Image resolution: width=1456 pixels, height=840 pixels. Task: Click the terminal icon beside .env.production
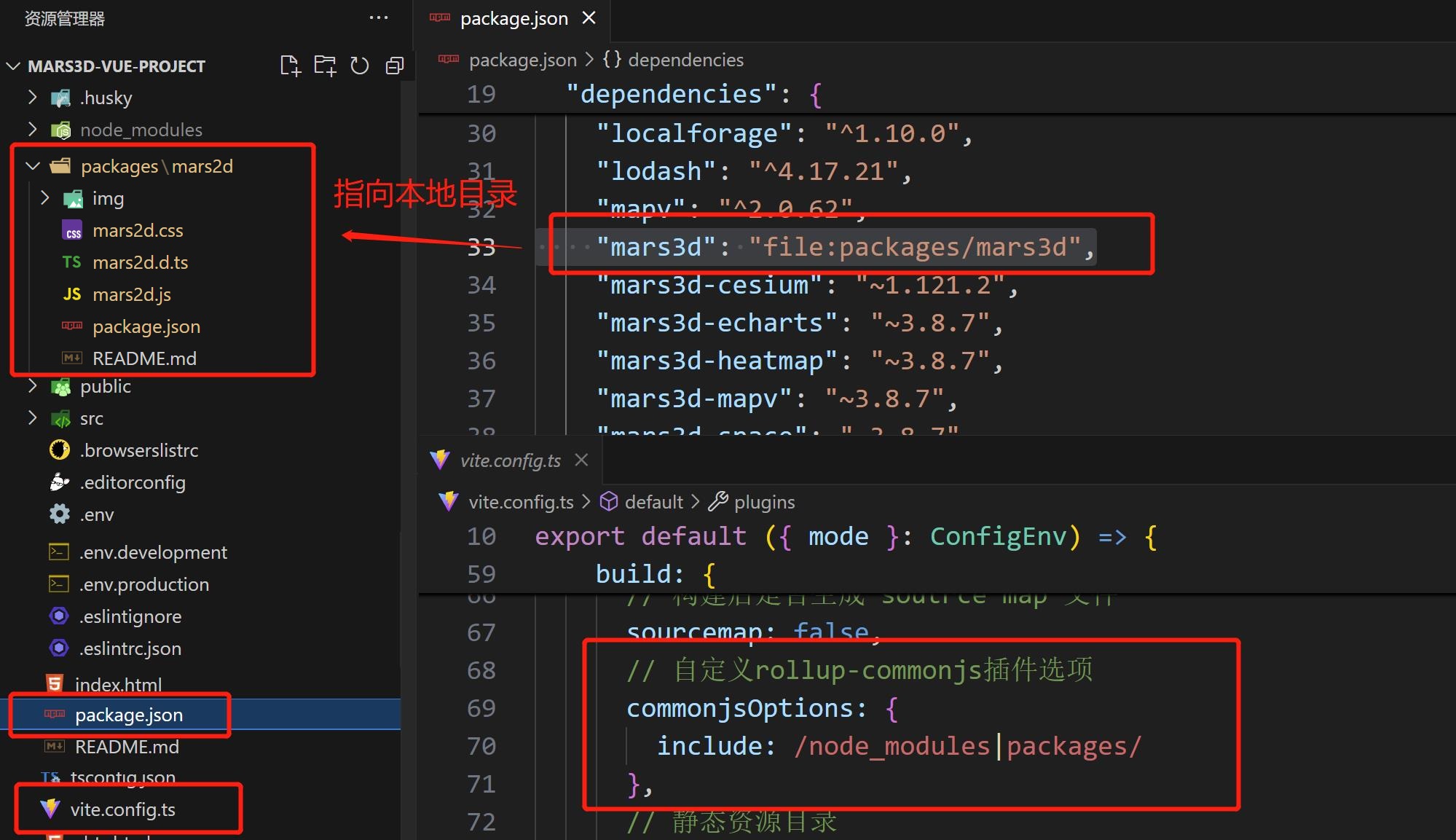[x=58, y=584]
